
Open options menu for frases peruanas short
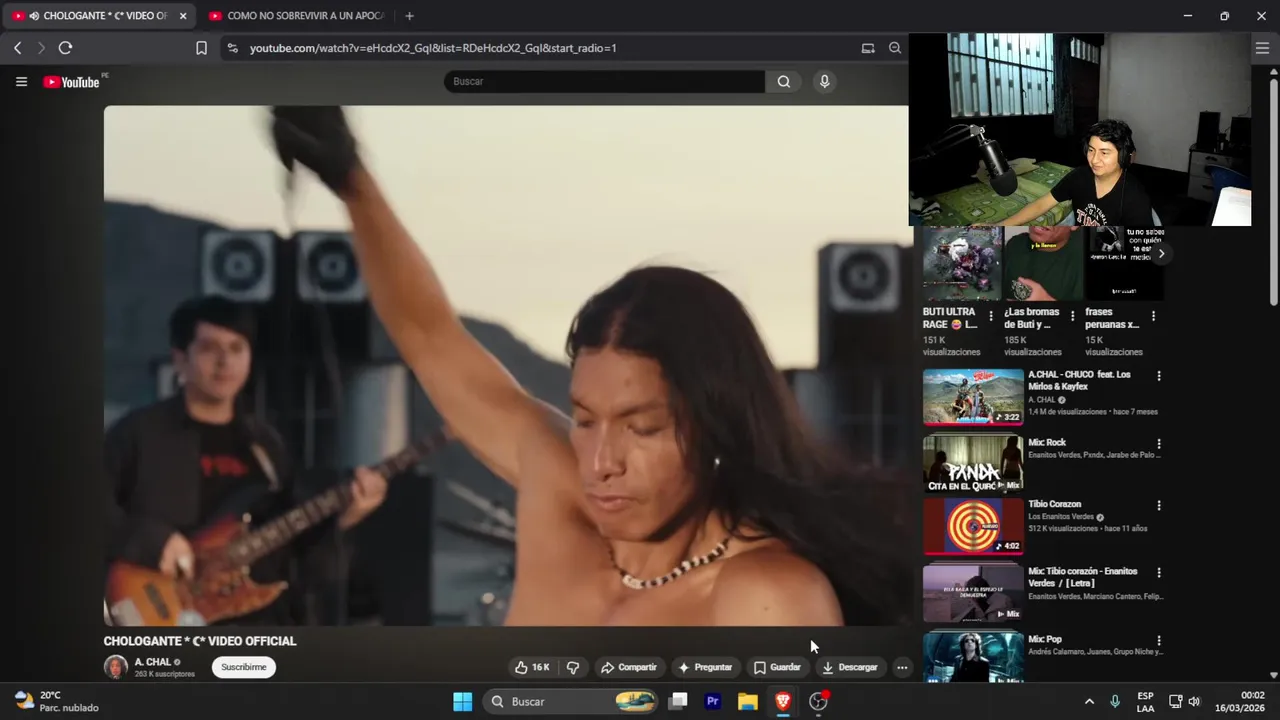point(1153,316)
